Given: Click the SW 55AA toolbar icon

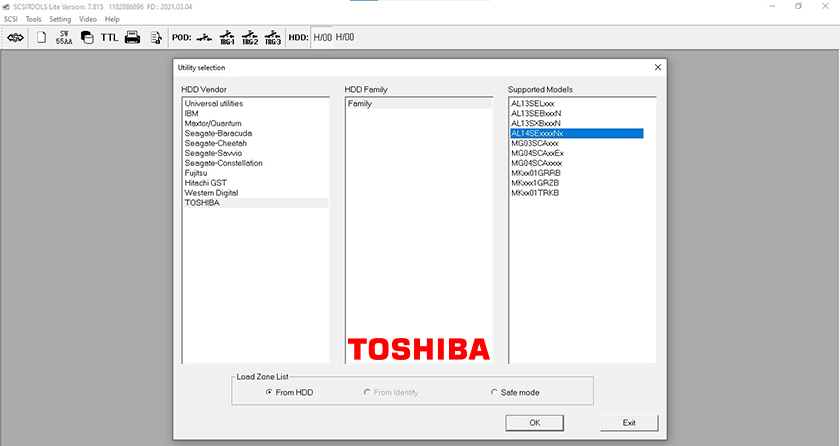Looking at the screenshot, I should tap(64, 37).
